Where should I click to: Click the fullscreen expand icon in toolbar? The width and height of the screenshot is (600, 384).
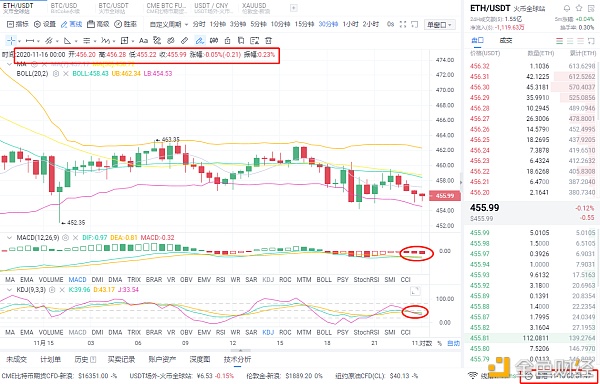tap(403, 24)
